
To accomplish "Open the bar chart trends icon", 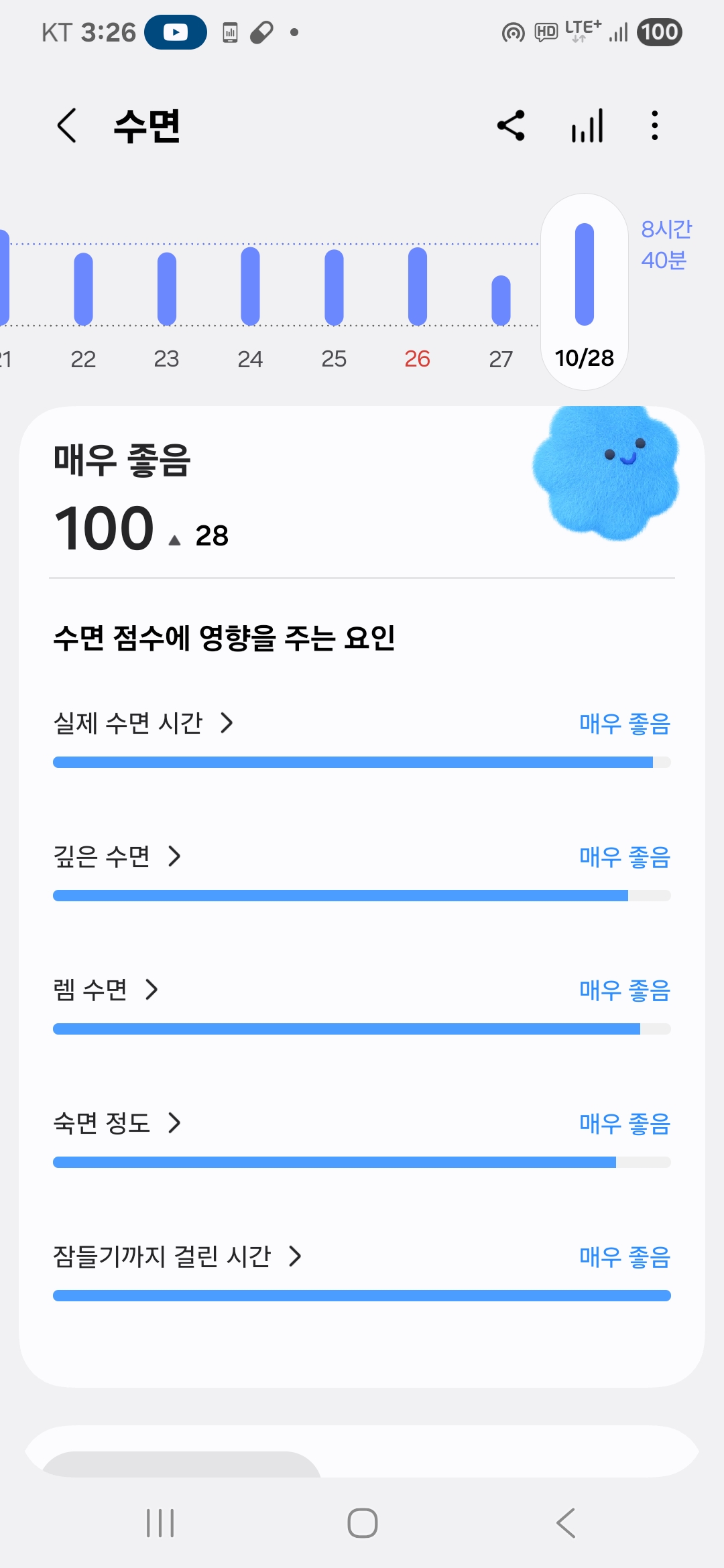I will click(587, 125).
